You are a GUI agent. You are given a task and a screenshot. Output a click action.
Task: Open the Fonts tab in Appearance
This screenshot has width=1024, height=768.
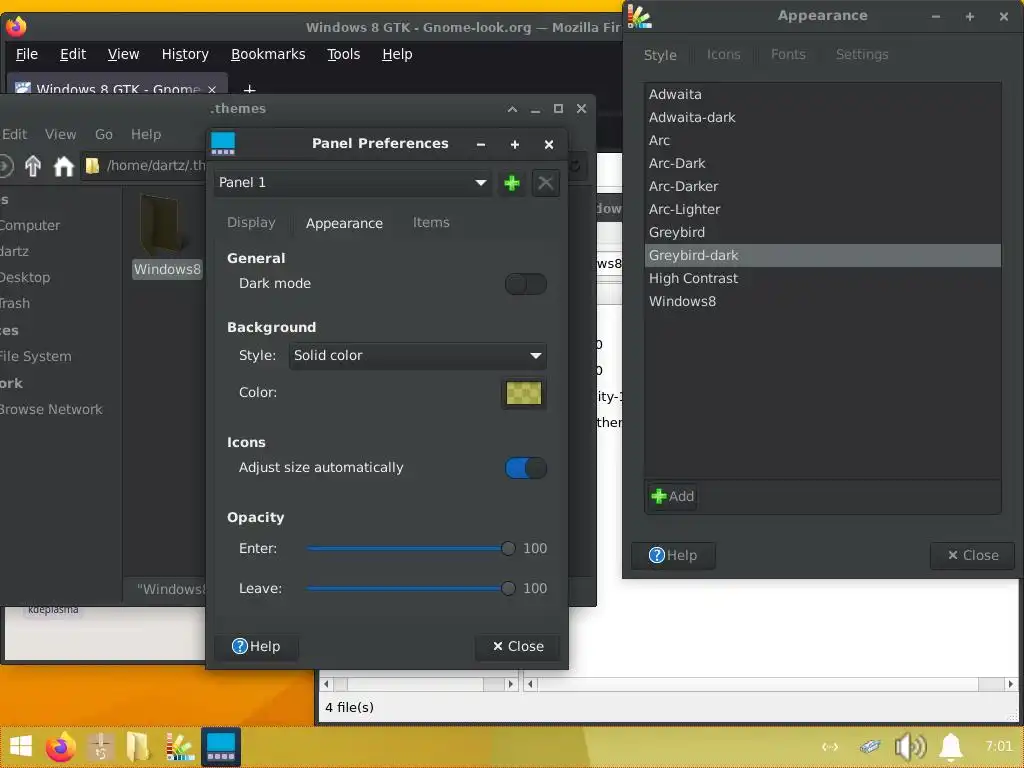[788, 55]
